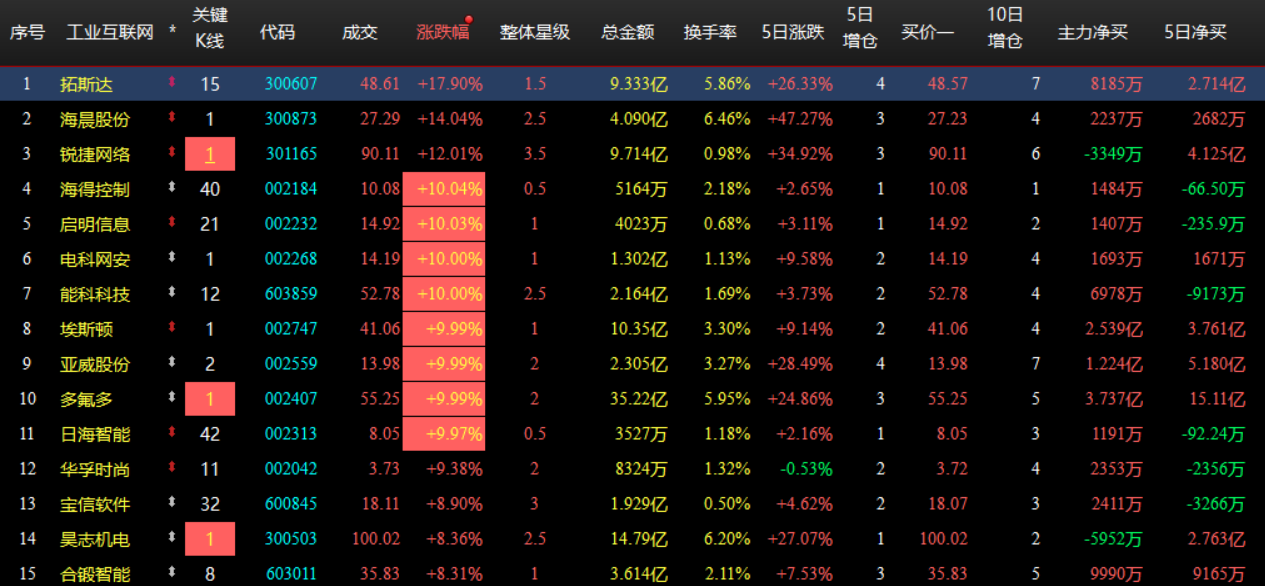Click the 成交 column header
Screen dimensions: 1265x586
[360, 32]
